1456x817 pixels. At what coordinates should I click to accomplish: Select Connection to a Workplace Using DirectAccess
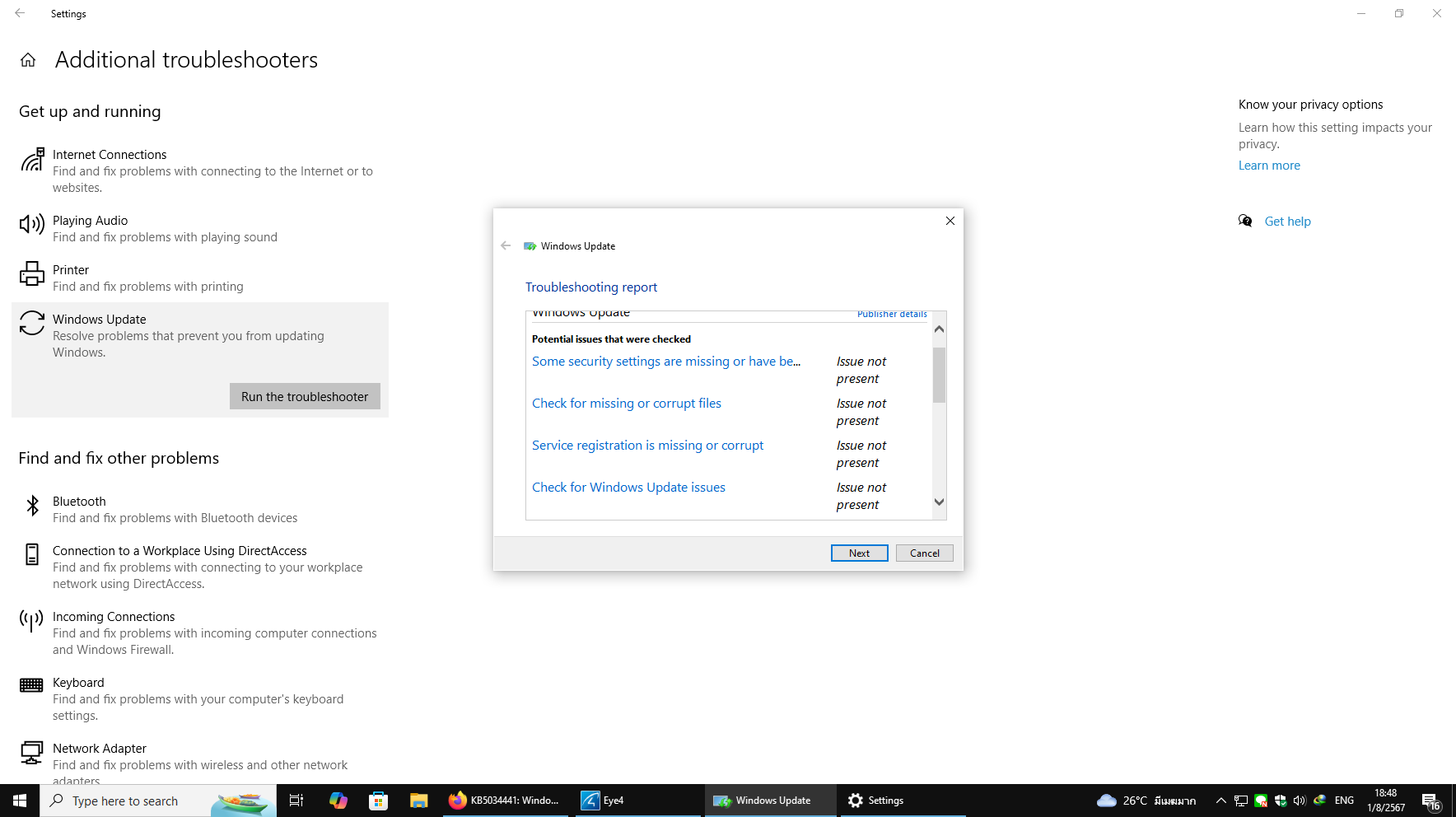coord(200,567)
